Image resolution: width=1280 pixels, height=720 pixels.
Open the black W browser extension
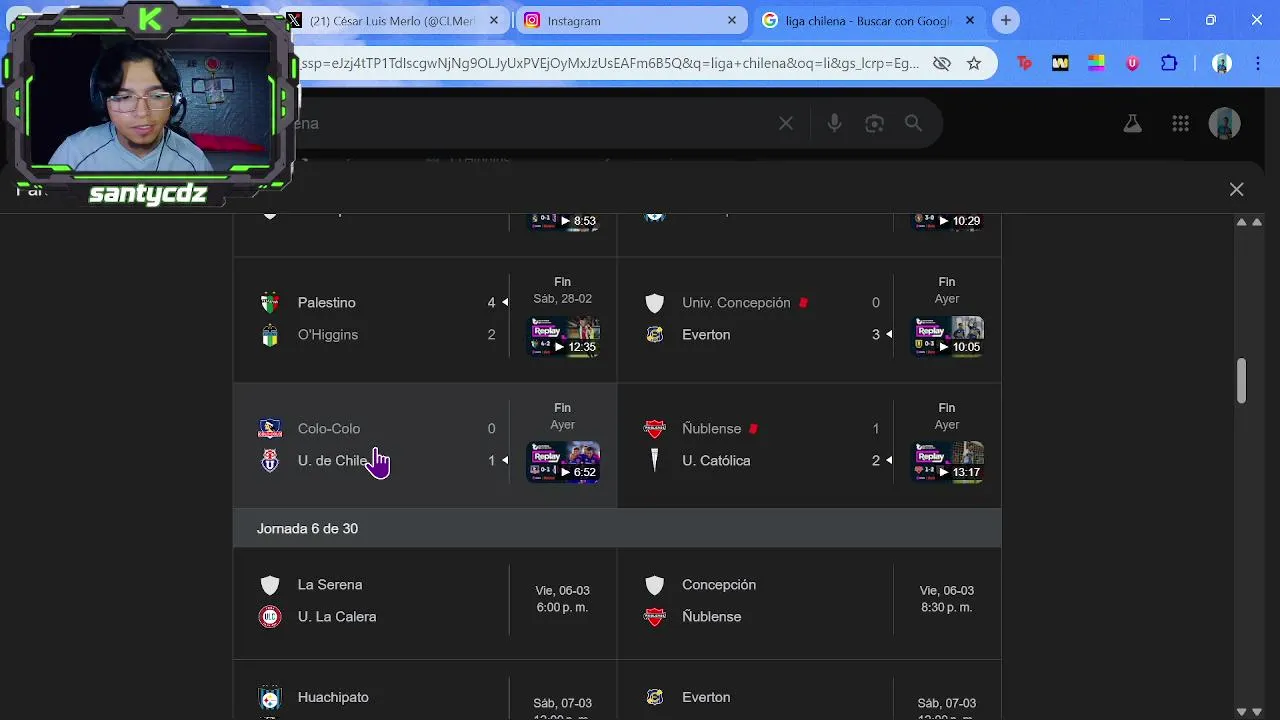tap(1060, 63)
